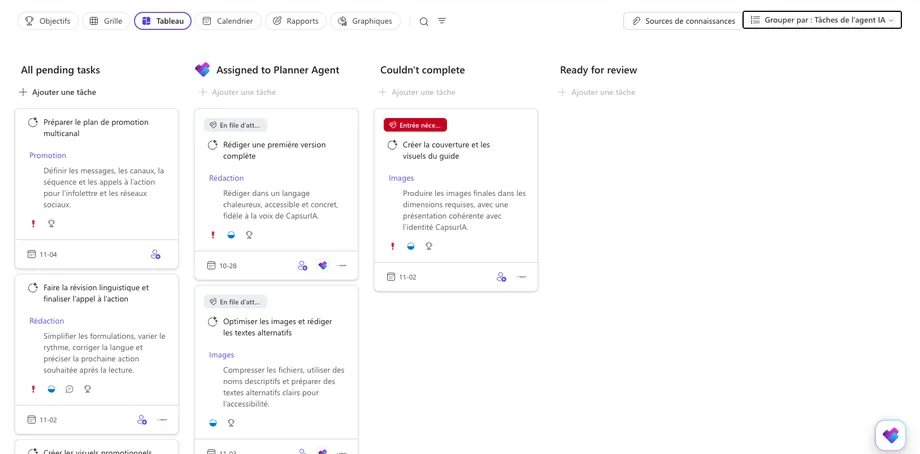Switch to the Calendrier view
920x454 pixels.
pyautogui.click(x=228, y=21)
